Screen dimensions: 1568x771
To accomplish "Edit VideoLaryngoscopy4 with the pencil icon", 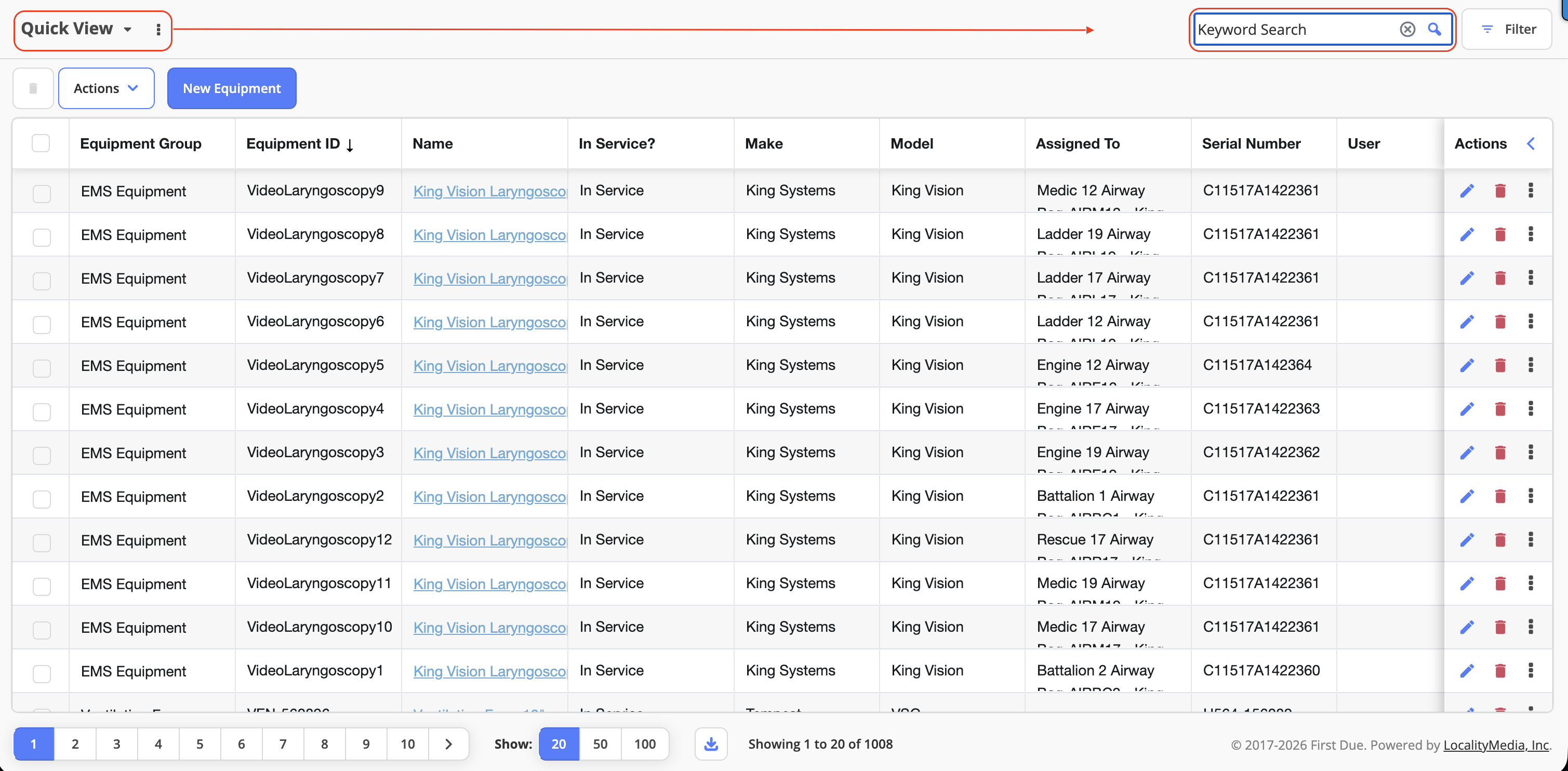I will pos(1467,409).
